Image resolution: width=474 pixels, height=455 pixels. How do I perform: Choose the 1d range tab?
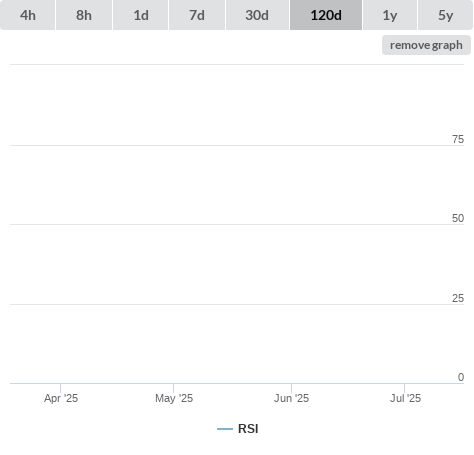[x=141, y=15]
